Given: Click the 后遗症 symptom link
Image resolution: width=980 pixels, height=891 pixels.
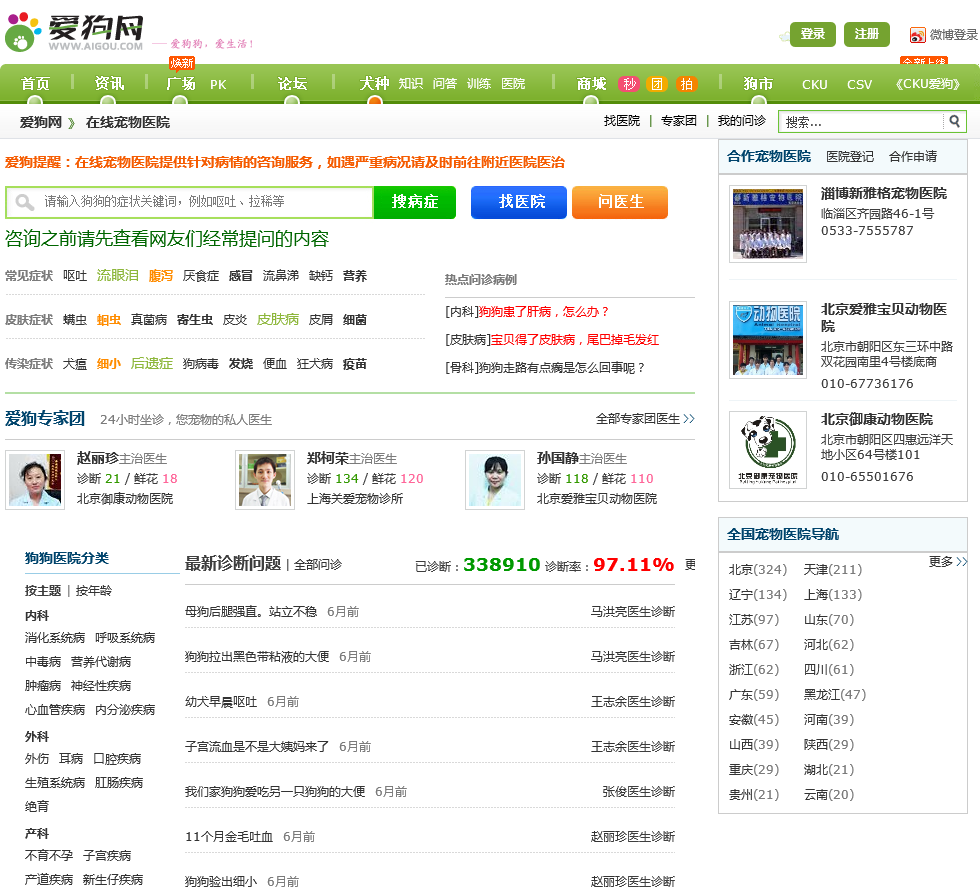Looking at the screenshot, I should tap(152, 363).
